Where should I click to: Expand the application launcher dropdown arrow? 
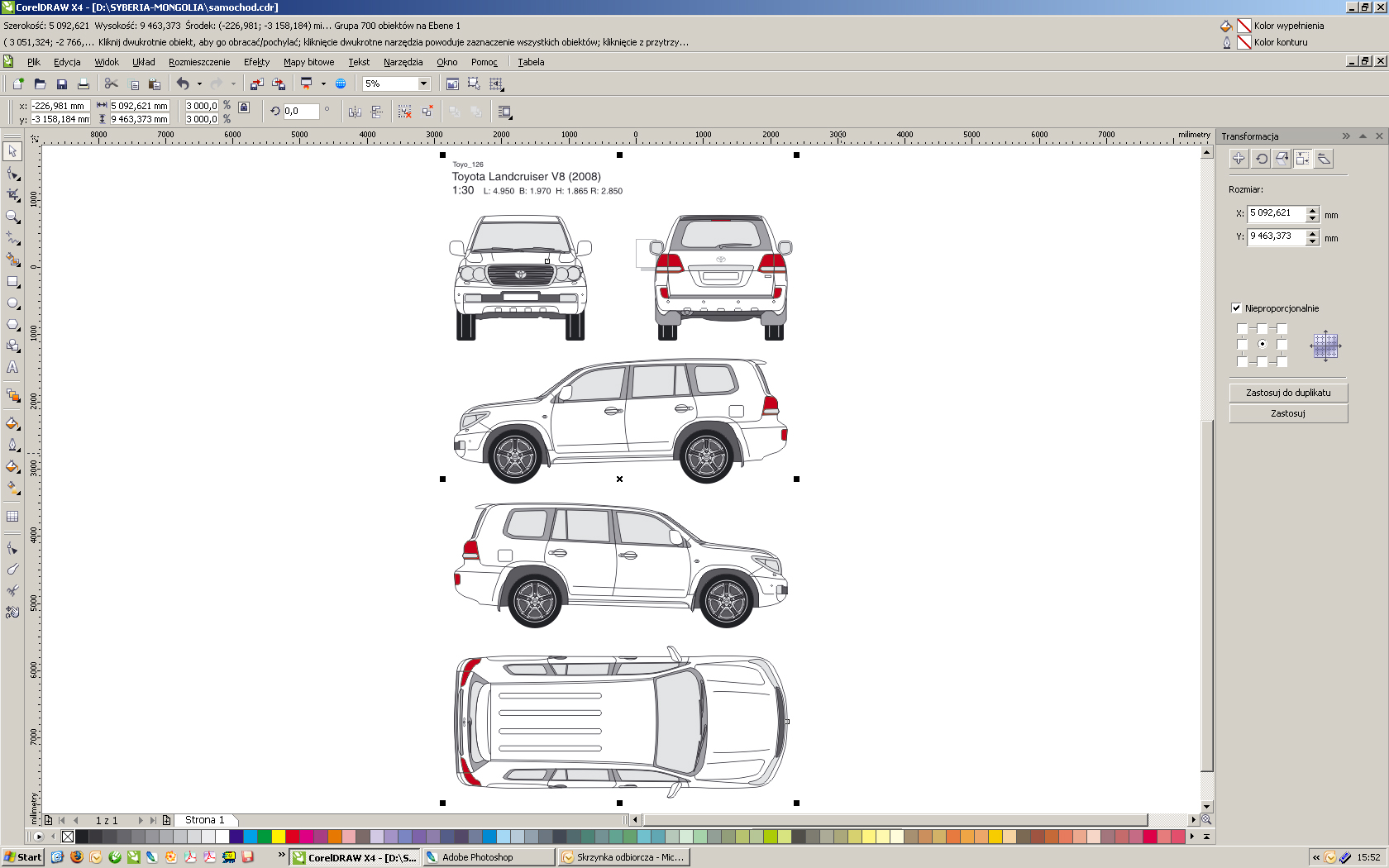point(323,83)
